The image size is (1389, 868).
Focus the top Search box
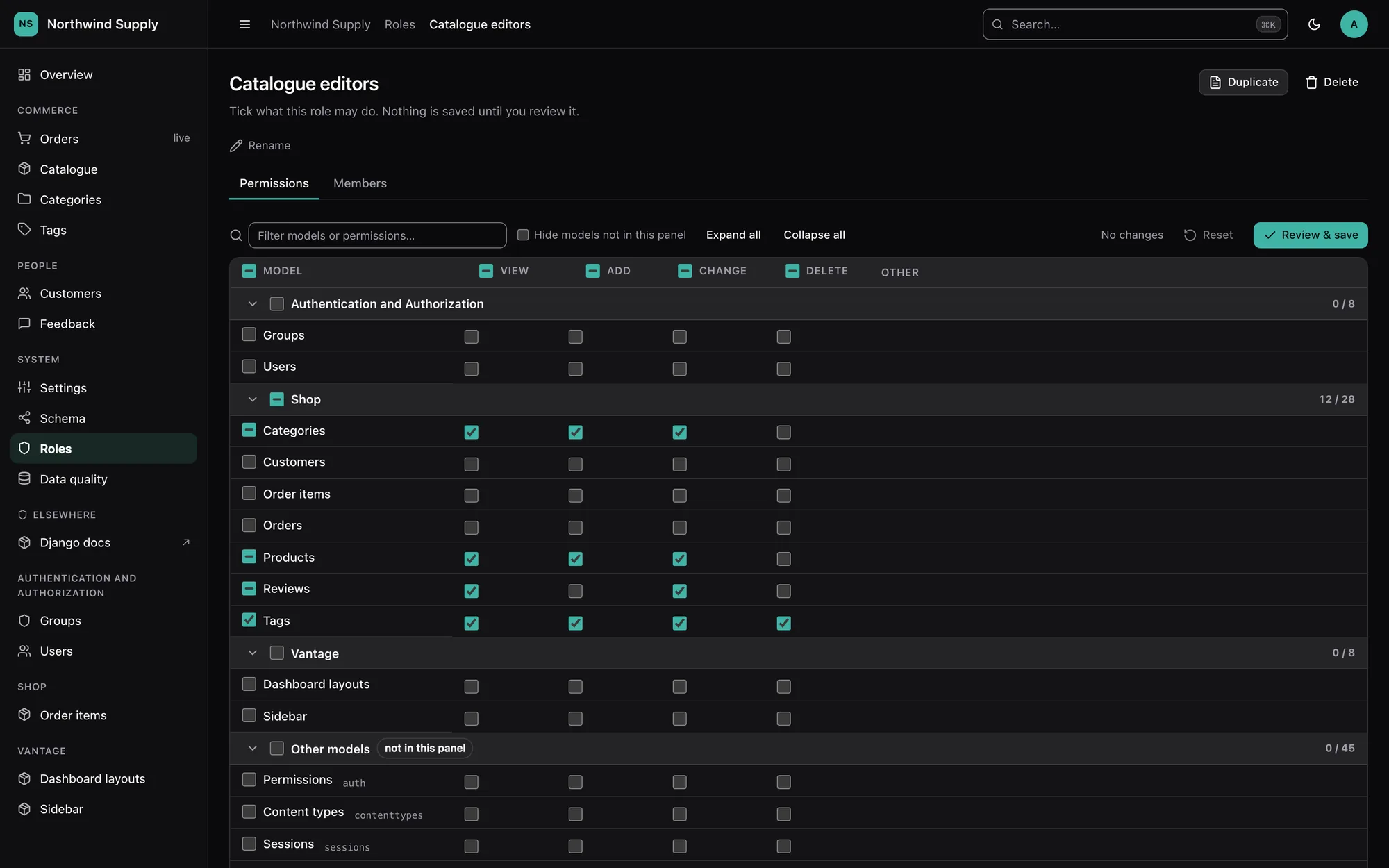[x=1135, y=24]
